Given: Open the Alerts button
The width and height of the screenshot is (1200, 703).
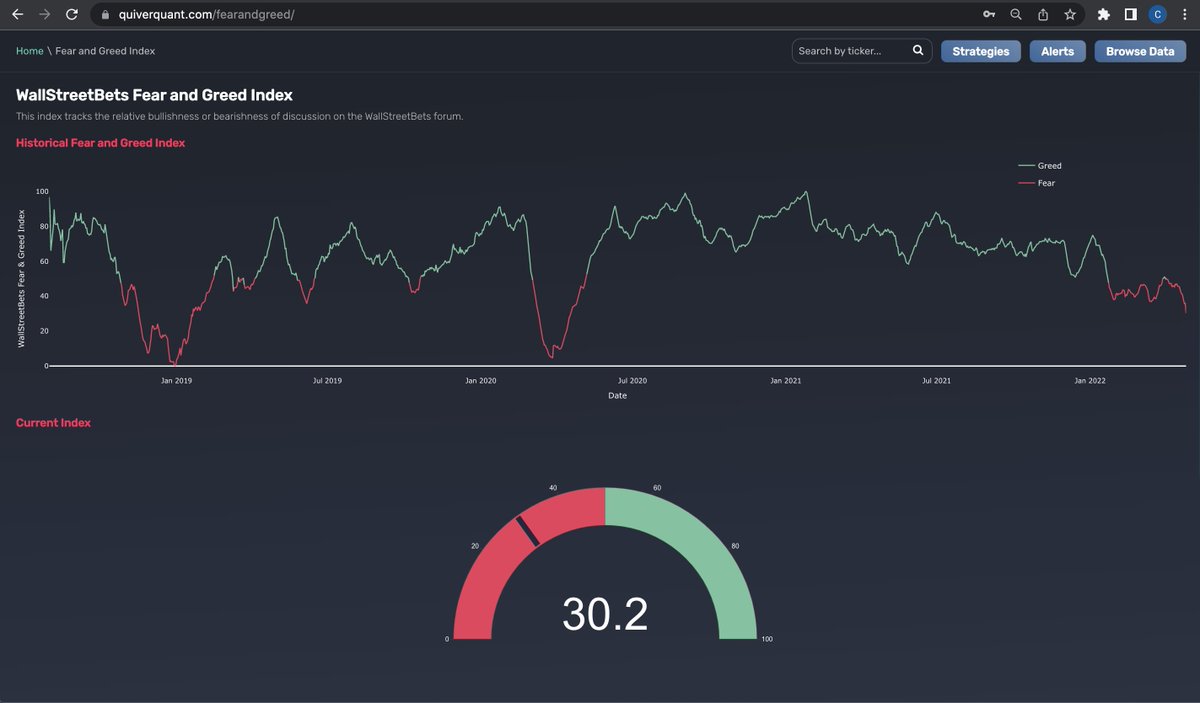Looking at the screenshot, I should (x=1058, y=51).
